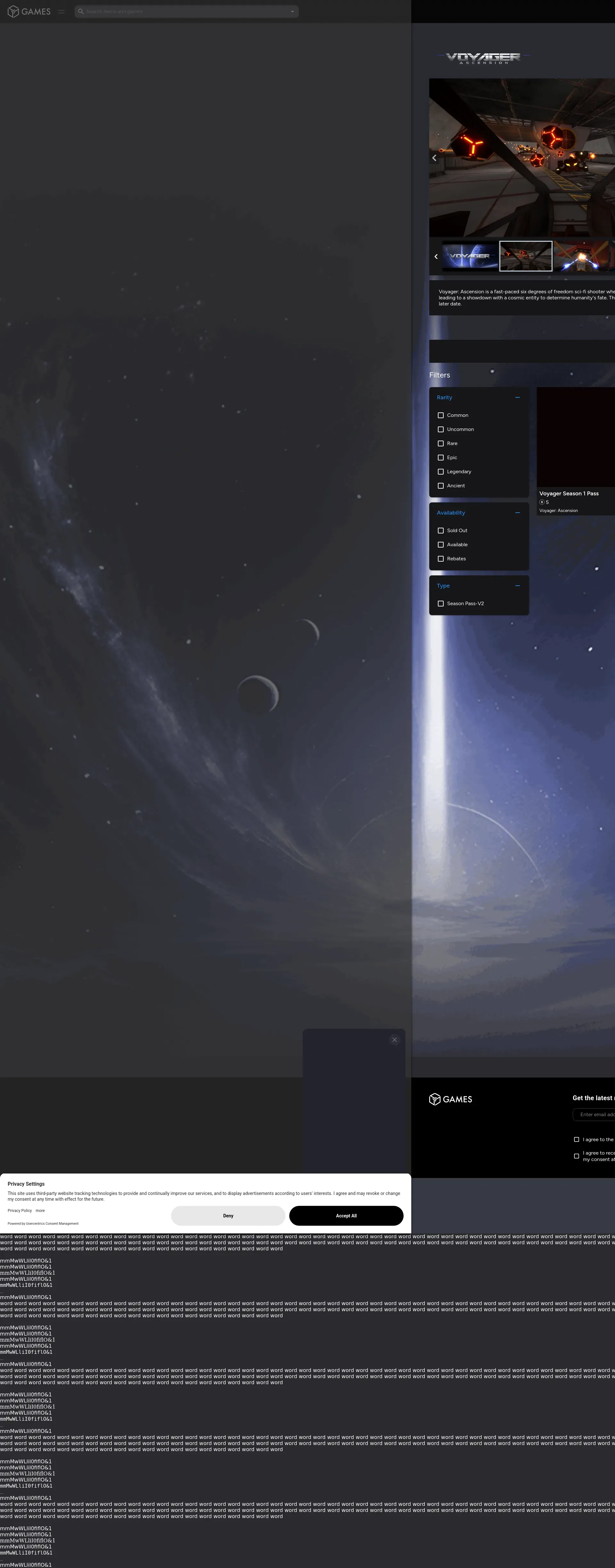Screen dimensions: 615x1568
Task: Click the previous image arrow on screenshot
Action: [434, 158]
